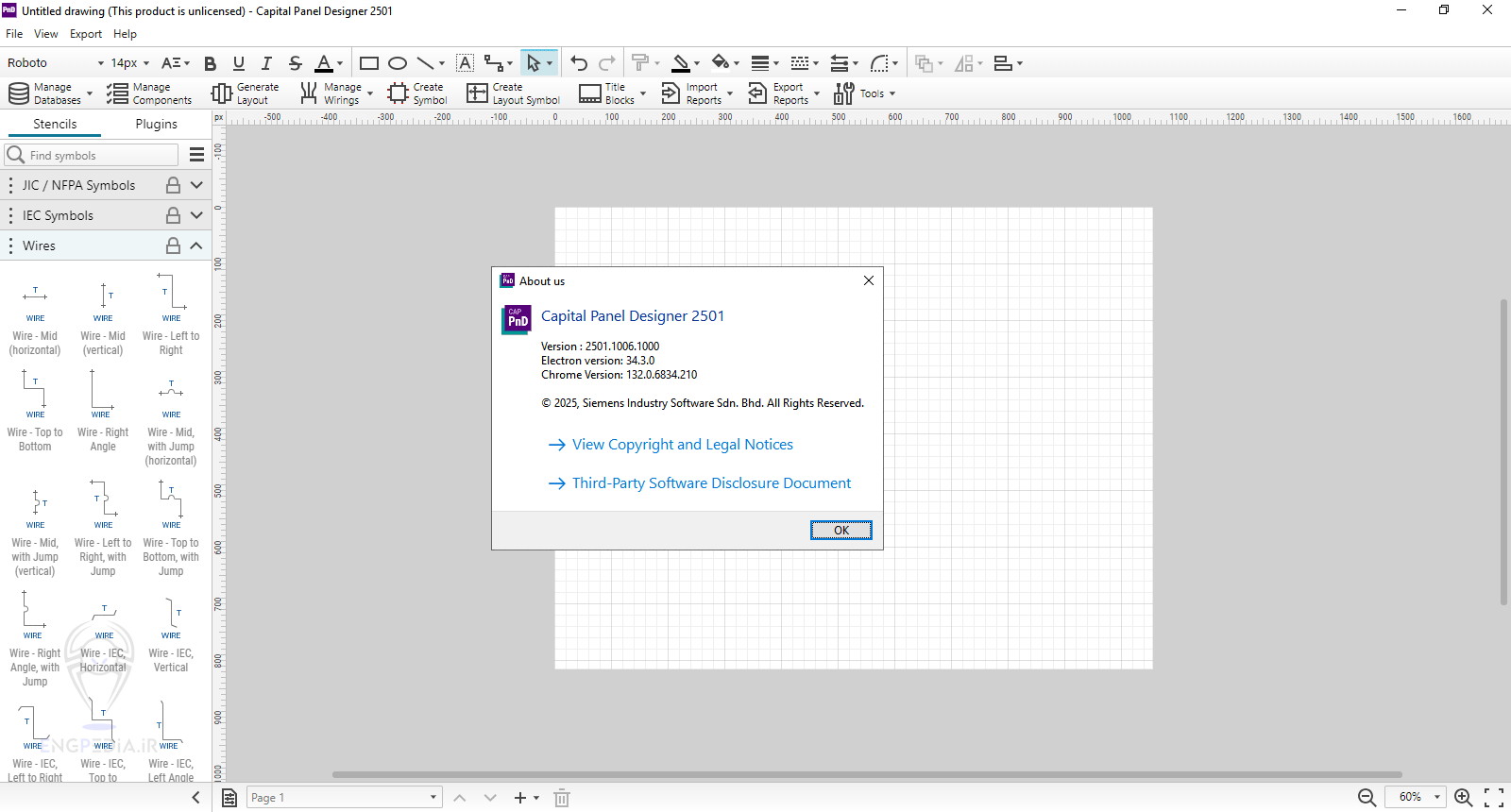This screenshot has height=812, width=1511.
Task: Open the line arrows style icon
Action: 840,63
